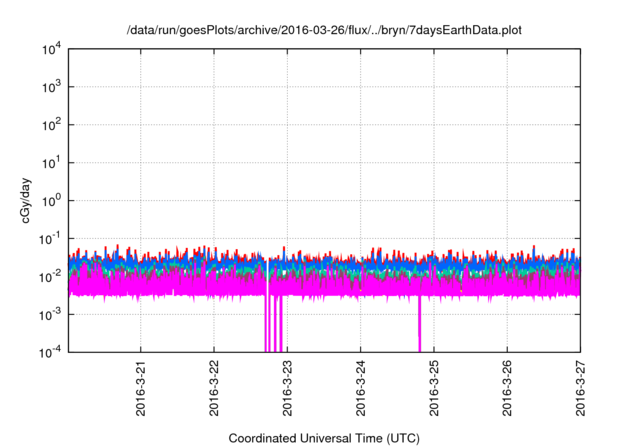Click the 10^-3 y-axis tick label
This screenshot has height=448, width=640.
click(x=50, y=315)
